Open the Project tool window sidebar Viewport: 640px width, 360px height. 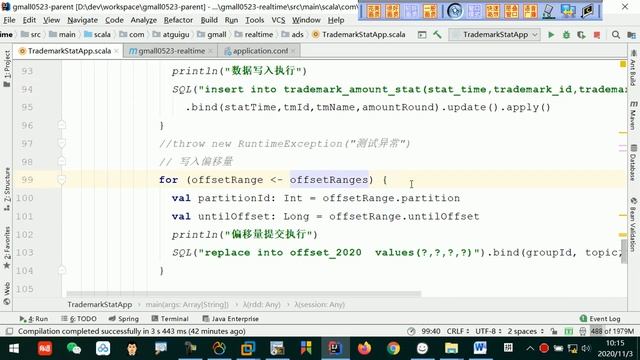point(7,69)
